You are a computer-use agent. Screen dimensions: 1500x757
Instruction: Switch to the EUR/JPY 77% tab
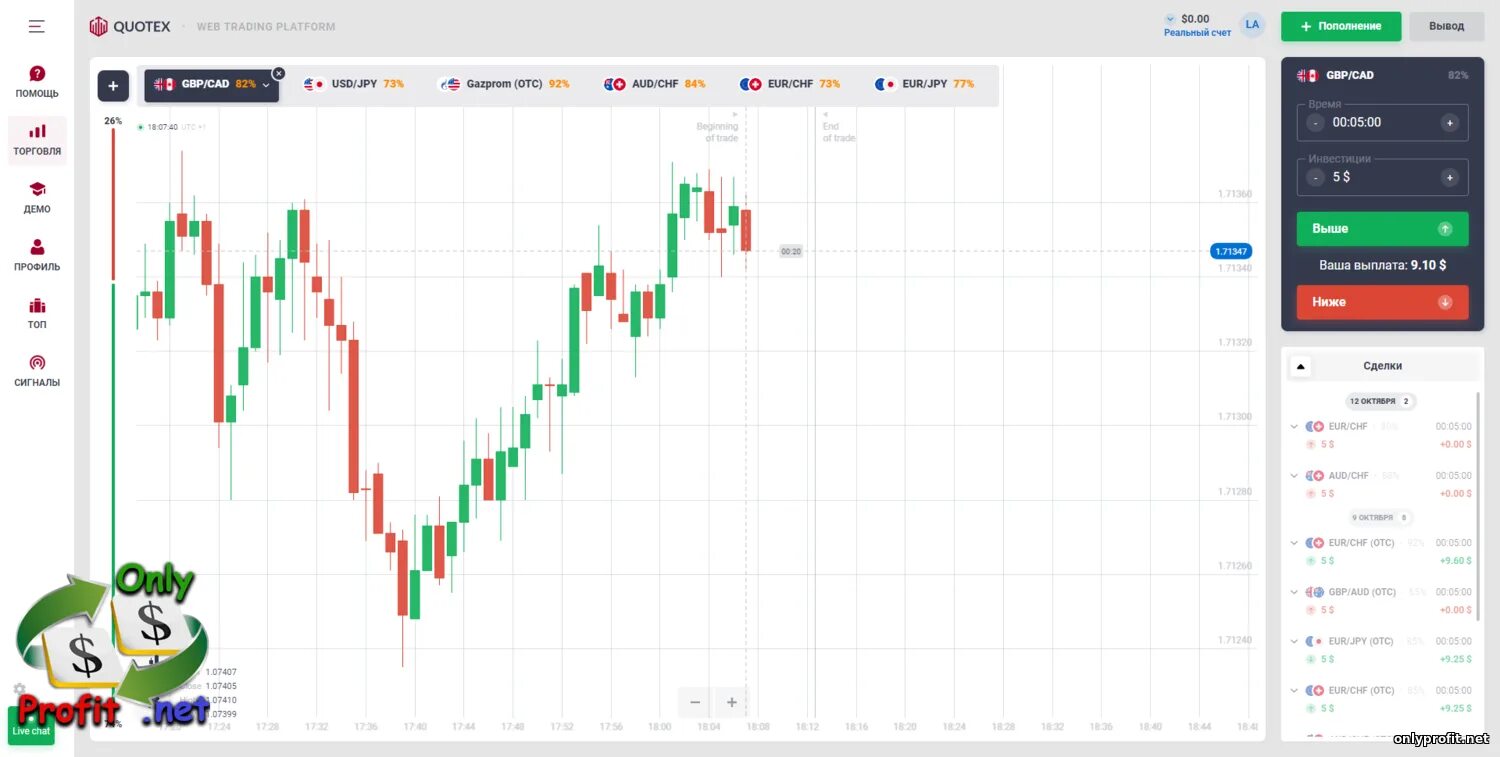pyautogui.click(x=925, y=84)
